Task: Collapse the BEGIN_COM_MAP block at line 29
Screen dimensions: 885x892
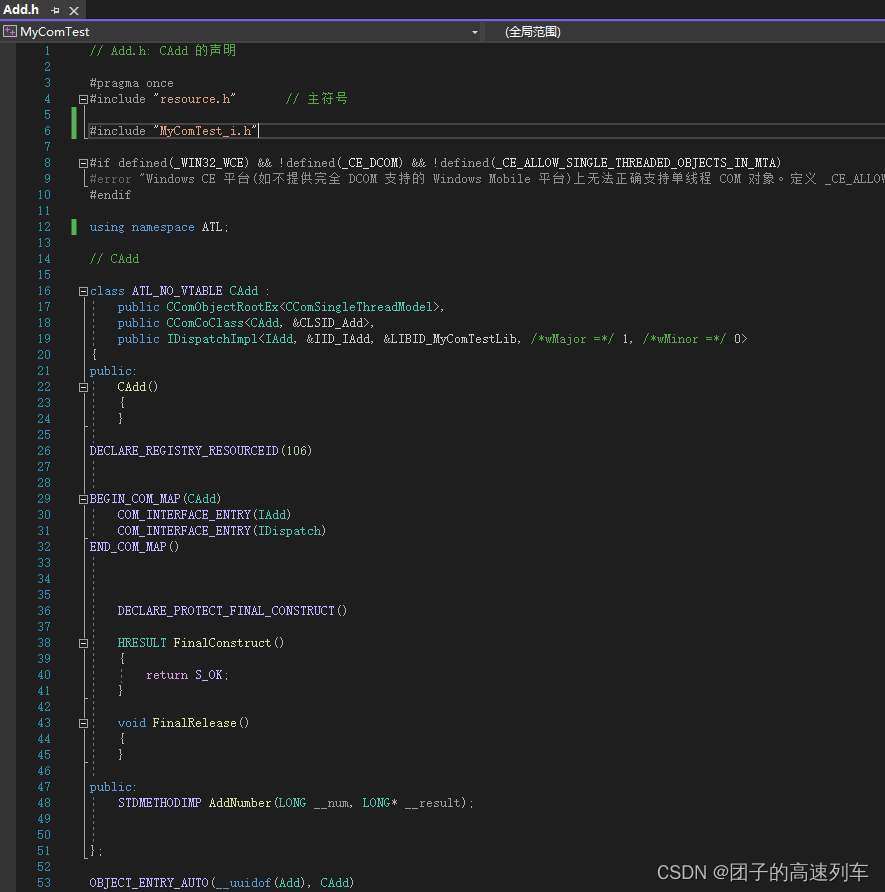Action: 83,499
